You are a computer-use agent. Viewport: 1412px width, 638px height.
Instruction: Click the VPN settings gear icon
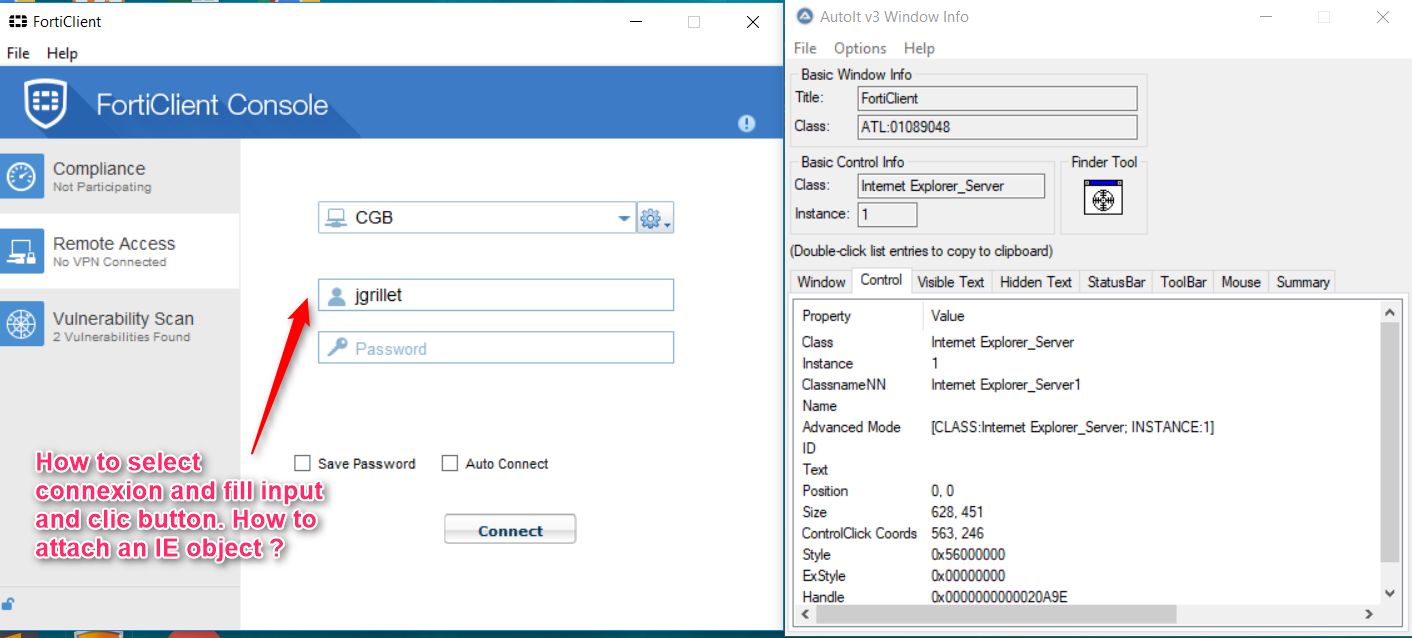pyautogui.click(x=655, y=218)
